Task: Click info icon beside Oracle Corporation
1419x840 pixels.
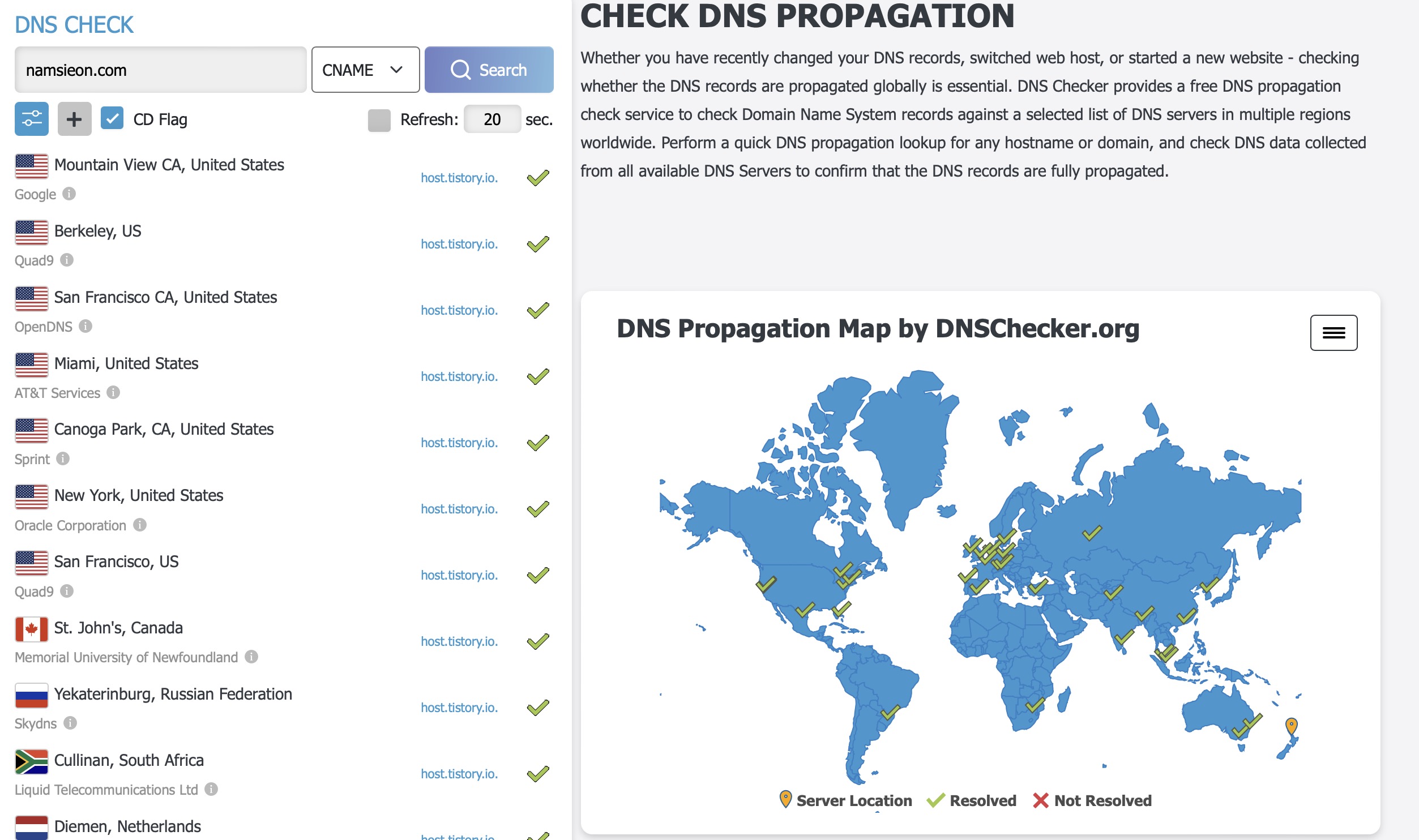Action: tap(140, 525)
